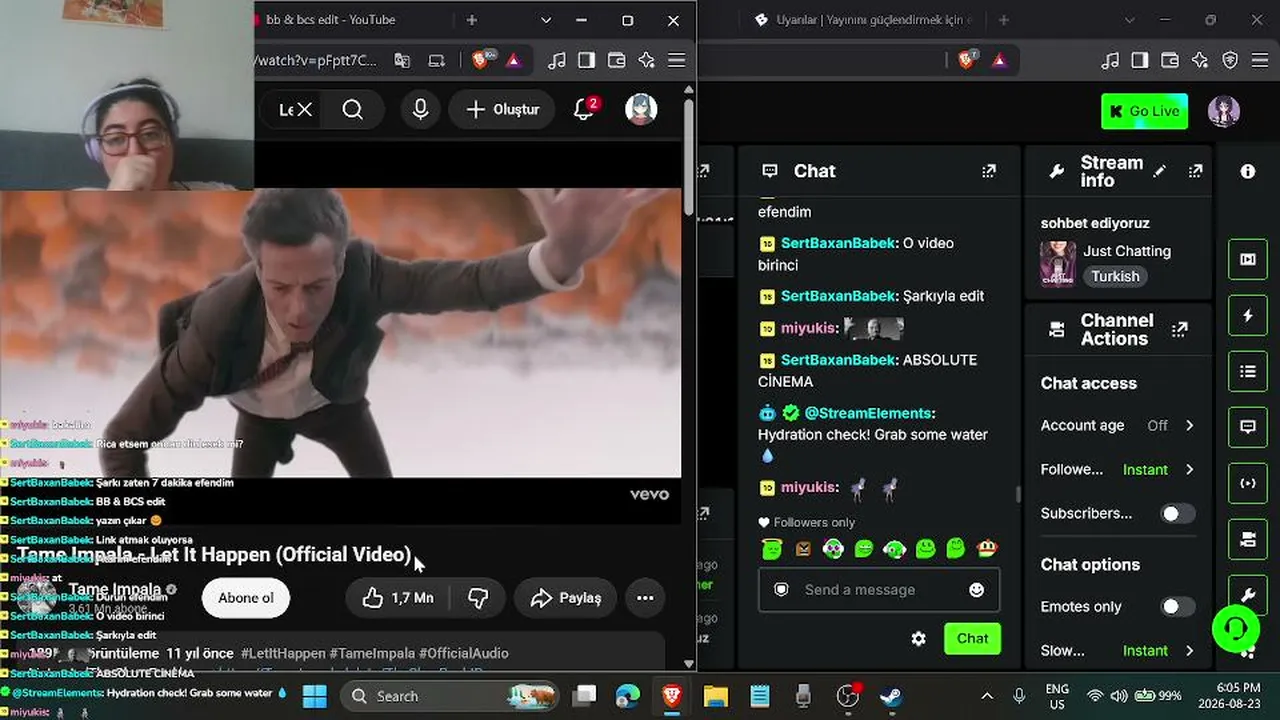Click the Abone ol subscribe button
Viewport: 1280px width, 720px height.
tap(246, 598)
